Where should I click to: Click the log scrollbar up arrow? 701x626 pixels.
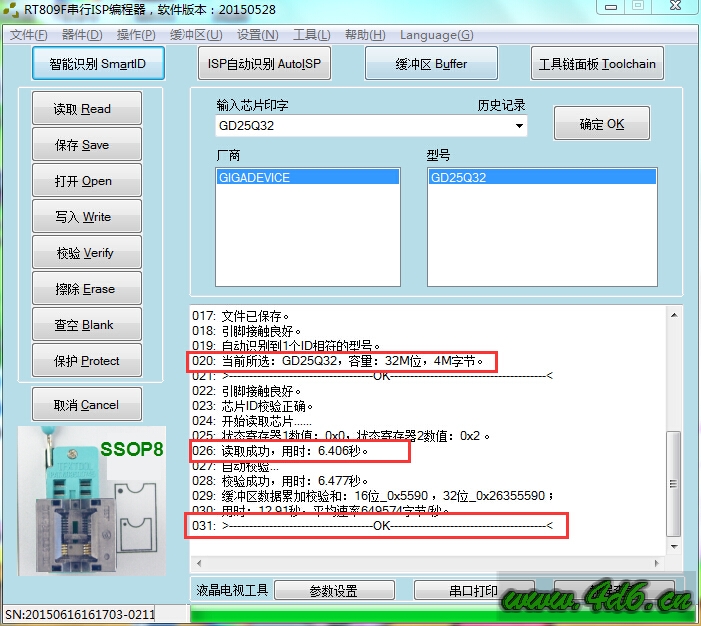coord(674,315)
